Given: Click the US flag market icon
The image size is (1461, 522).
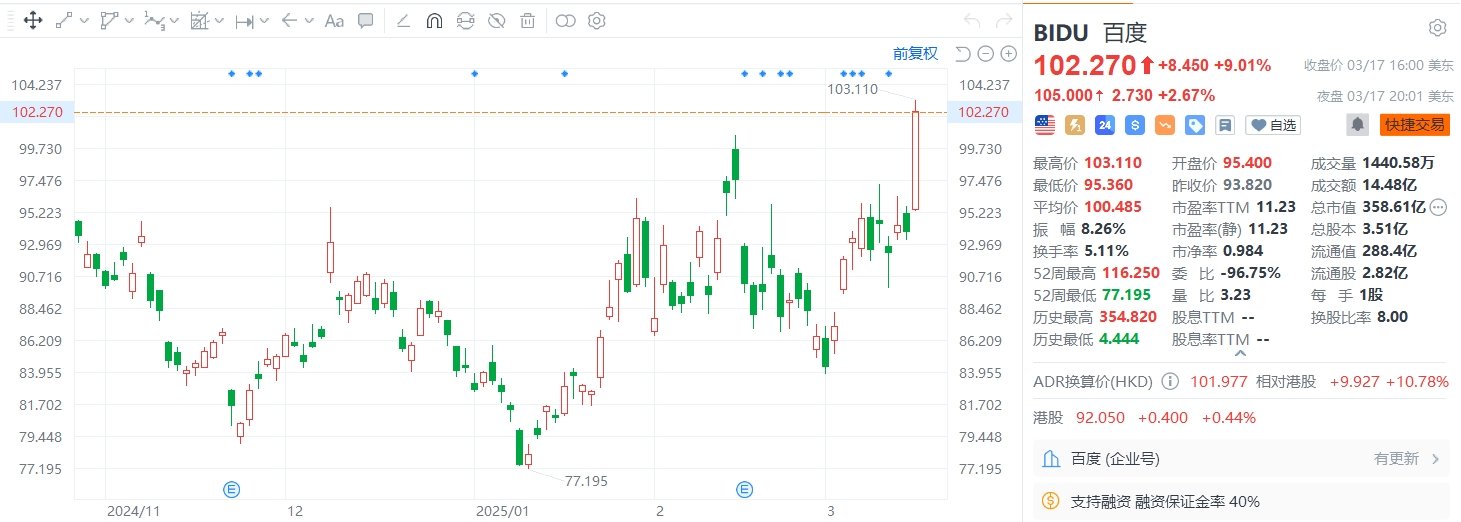Looking at the screenshot, I should coord(1045,125).
